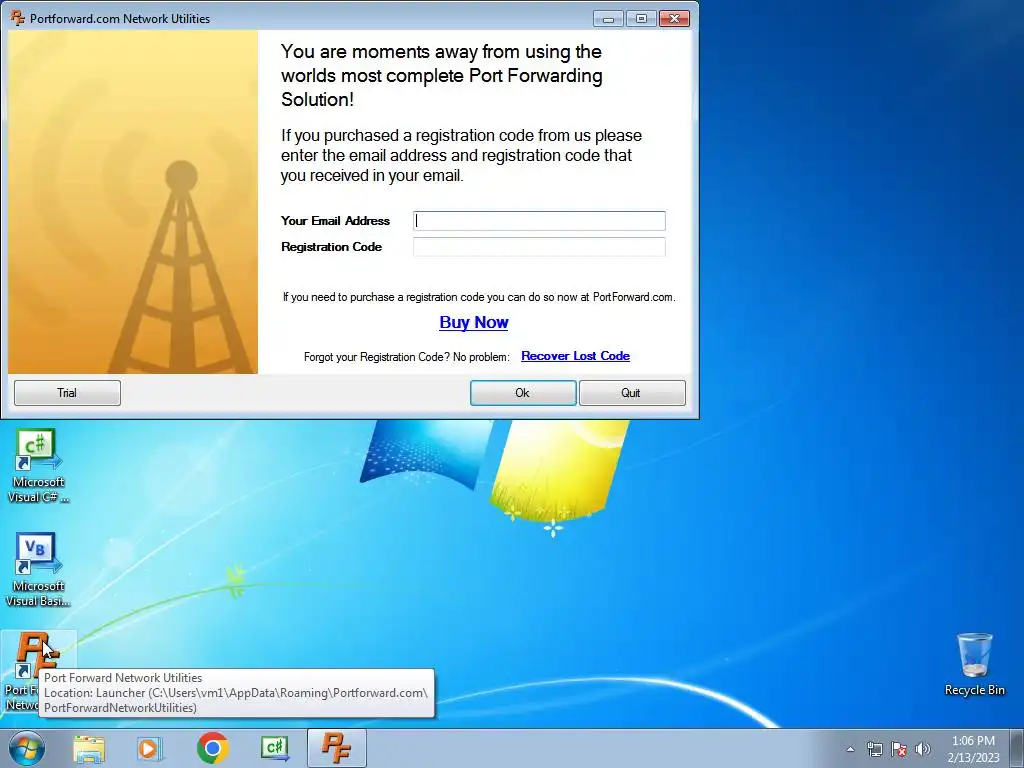Open Microsoft Visual C# desktop shortcut
The height and width of the screenshot is (768, 1024).
point(38,466)
